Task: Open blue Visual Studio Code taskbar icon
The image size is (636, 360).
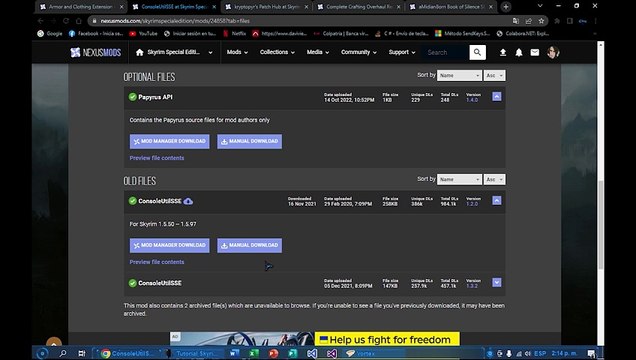Action: (x=312, y=354)
